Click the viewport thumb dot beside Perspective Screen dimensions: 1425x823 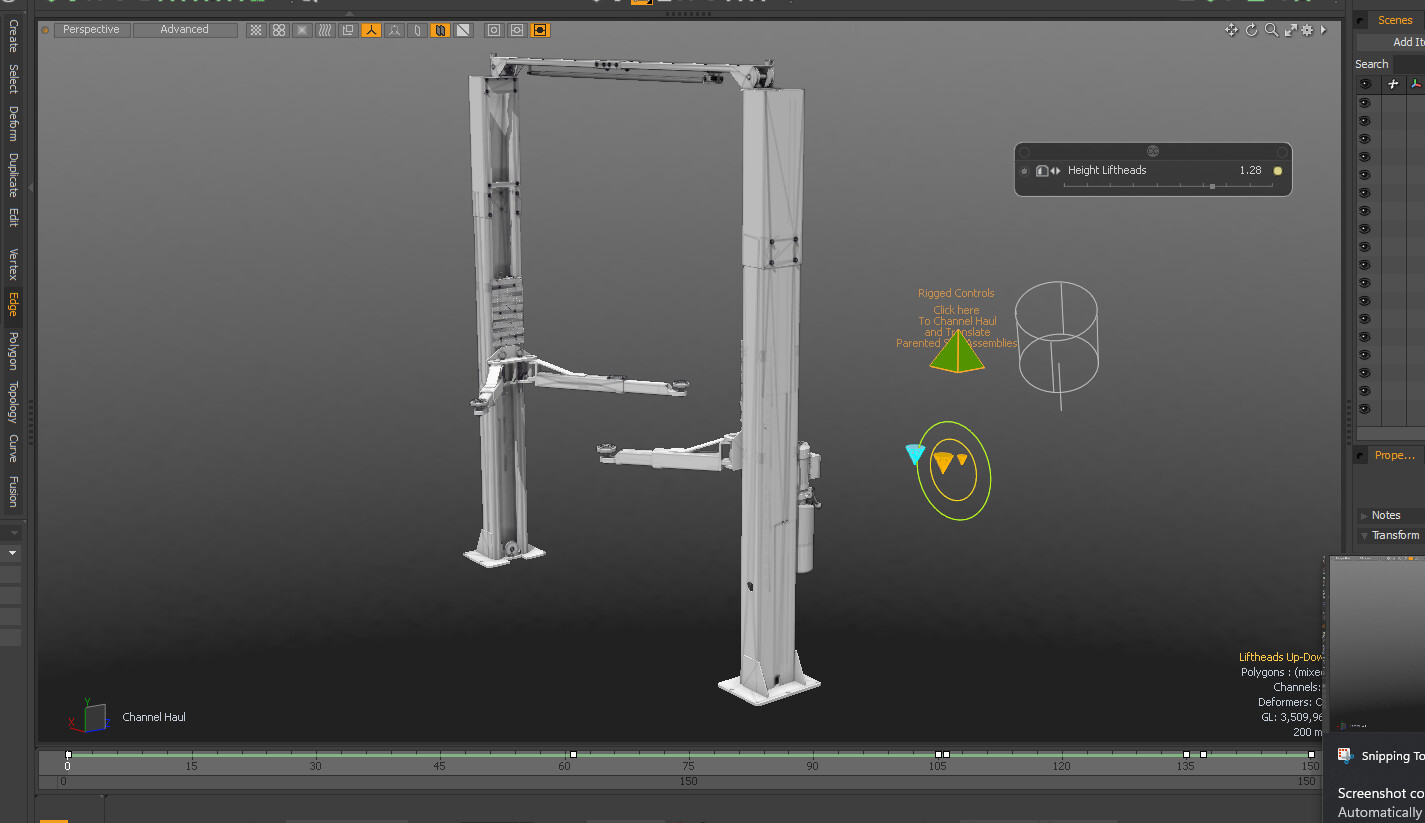[45, 30]
